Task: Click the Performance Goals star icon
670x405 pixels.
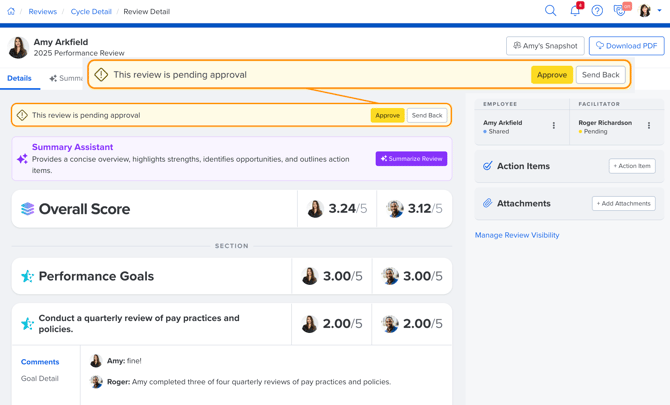Action: (x=27, y=276)
